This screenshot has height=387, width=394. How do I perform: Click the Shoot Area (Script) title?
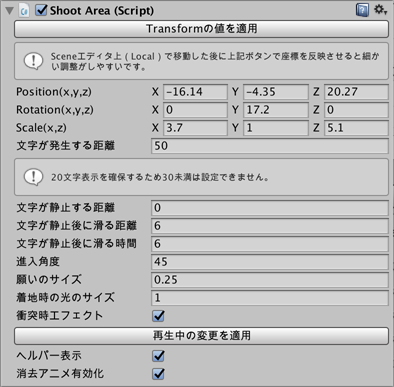[x=102, y=11]
